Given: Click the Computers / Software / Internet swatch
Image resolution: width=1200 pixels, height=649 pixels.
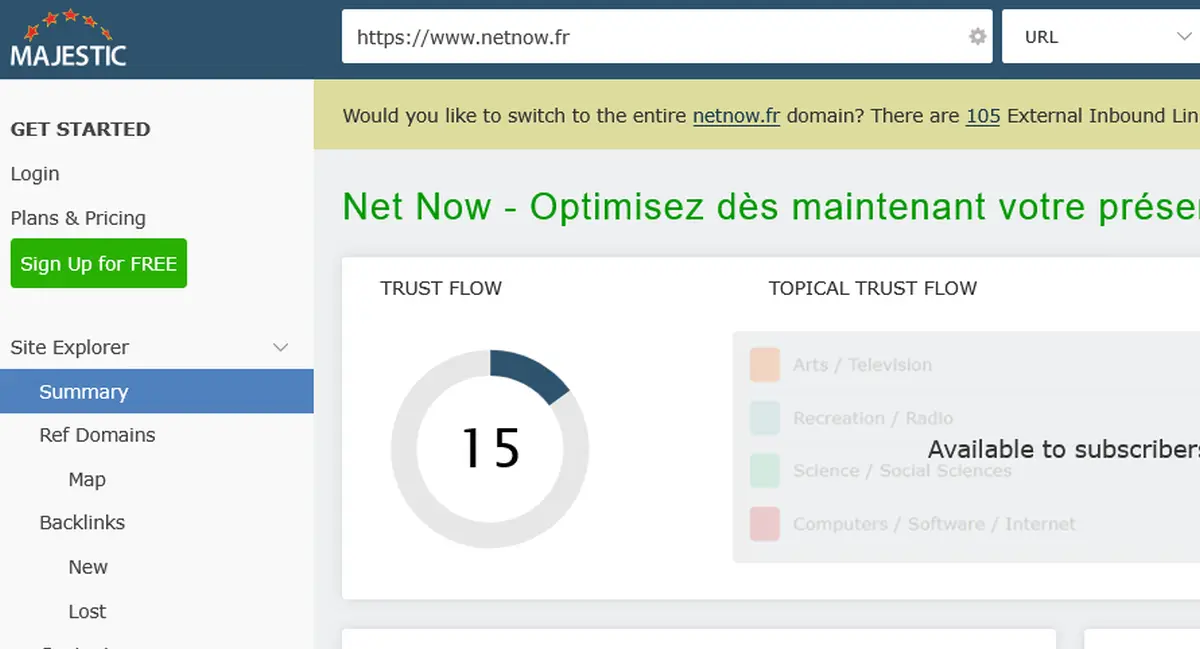Looking at the screenshot, I should click(765, 523).
